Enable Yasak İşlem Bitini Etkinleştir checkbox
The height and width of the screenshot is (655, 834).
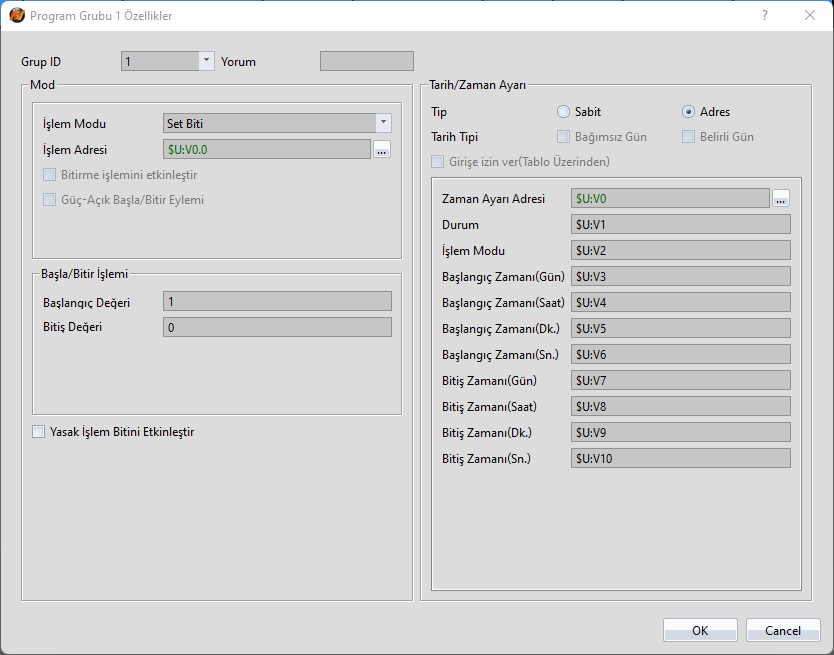tap(39, 432)
